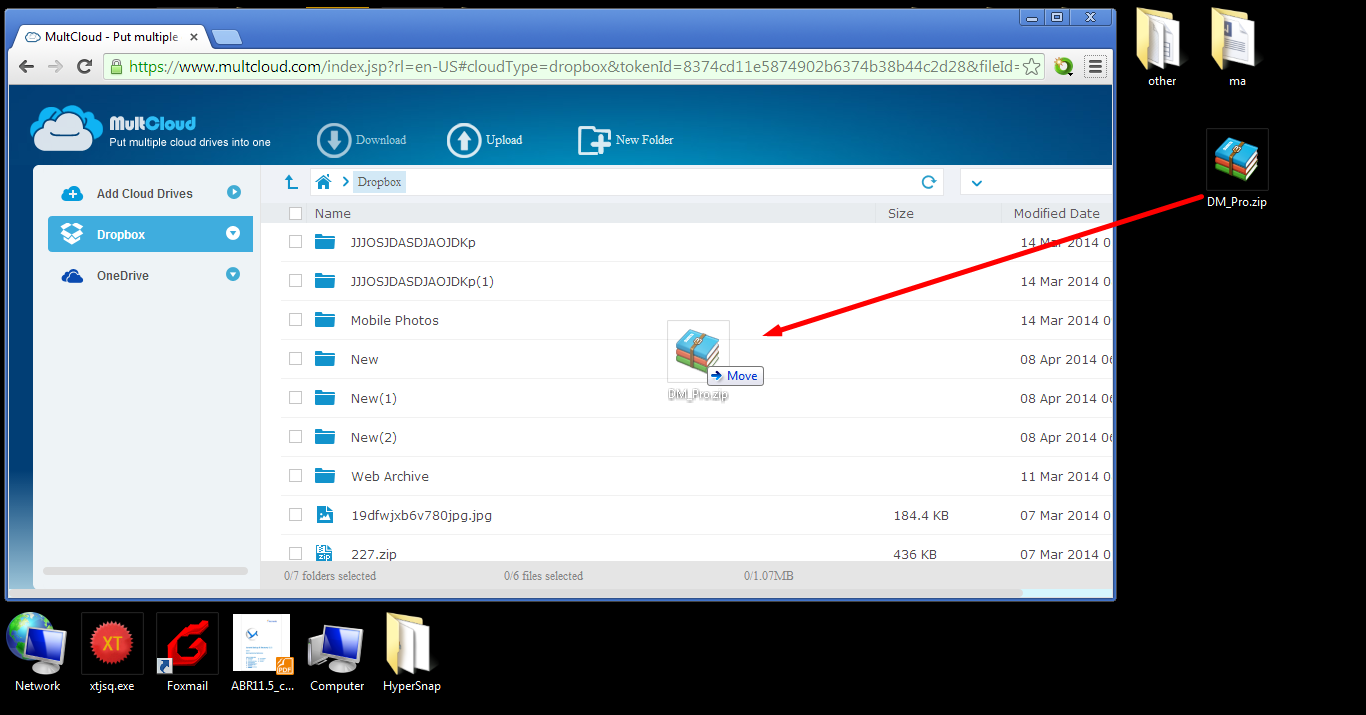The width and height of the screenshot is (1366, 715).
Task: Check the JJJOSJDASDJAOJDKp(1) checkbox
Action: [x=295, y=281]
